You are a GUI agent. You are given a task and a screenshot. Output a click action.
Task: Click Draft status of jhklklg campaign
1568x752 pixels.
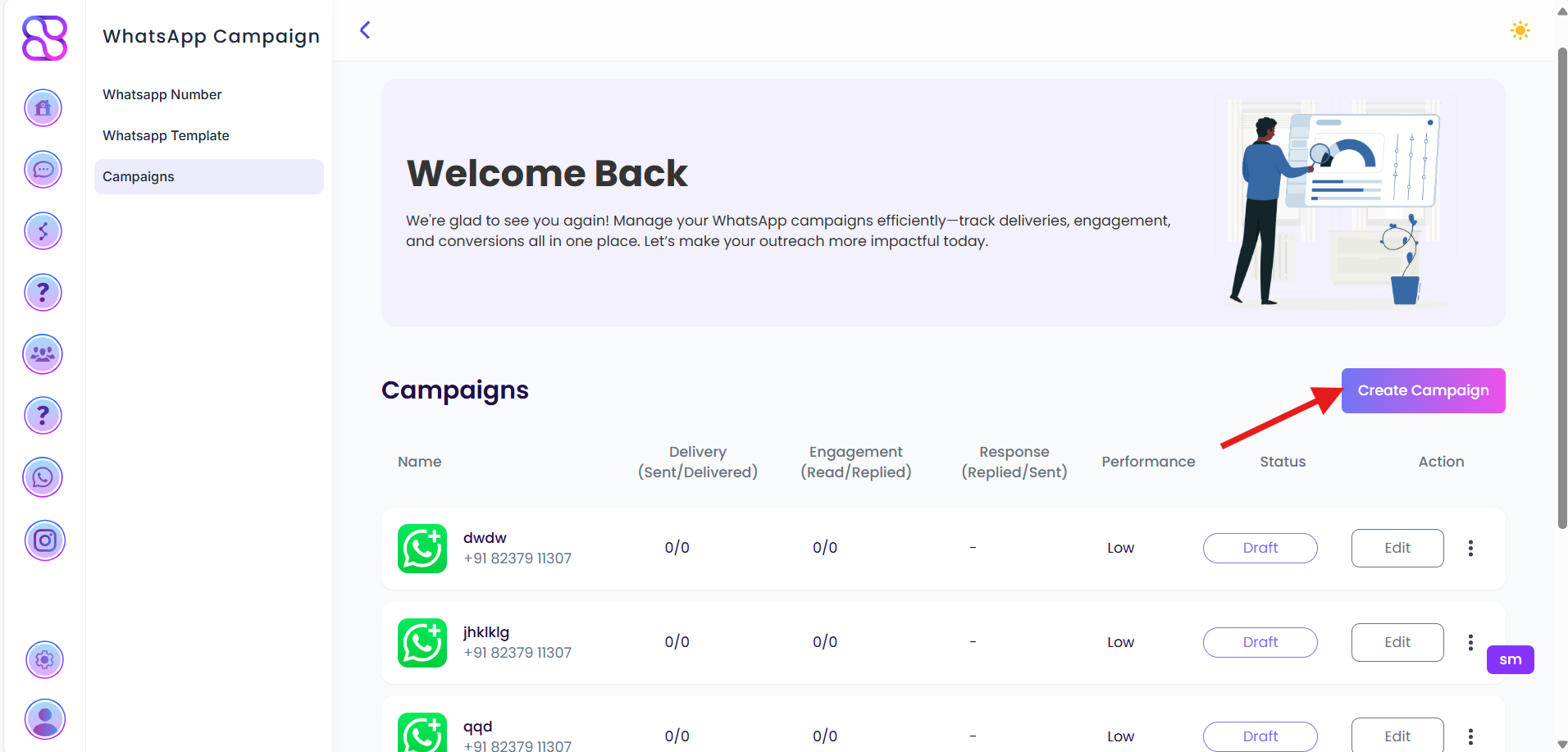pos(1260,642)
